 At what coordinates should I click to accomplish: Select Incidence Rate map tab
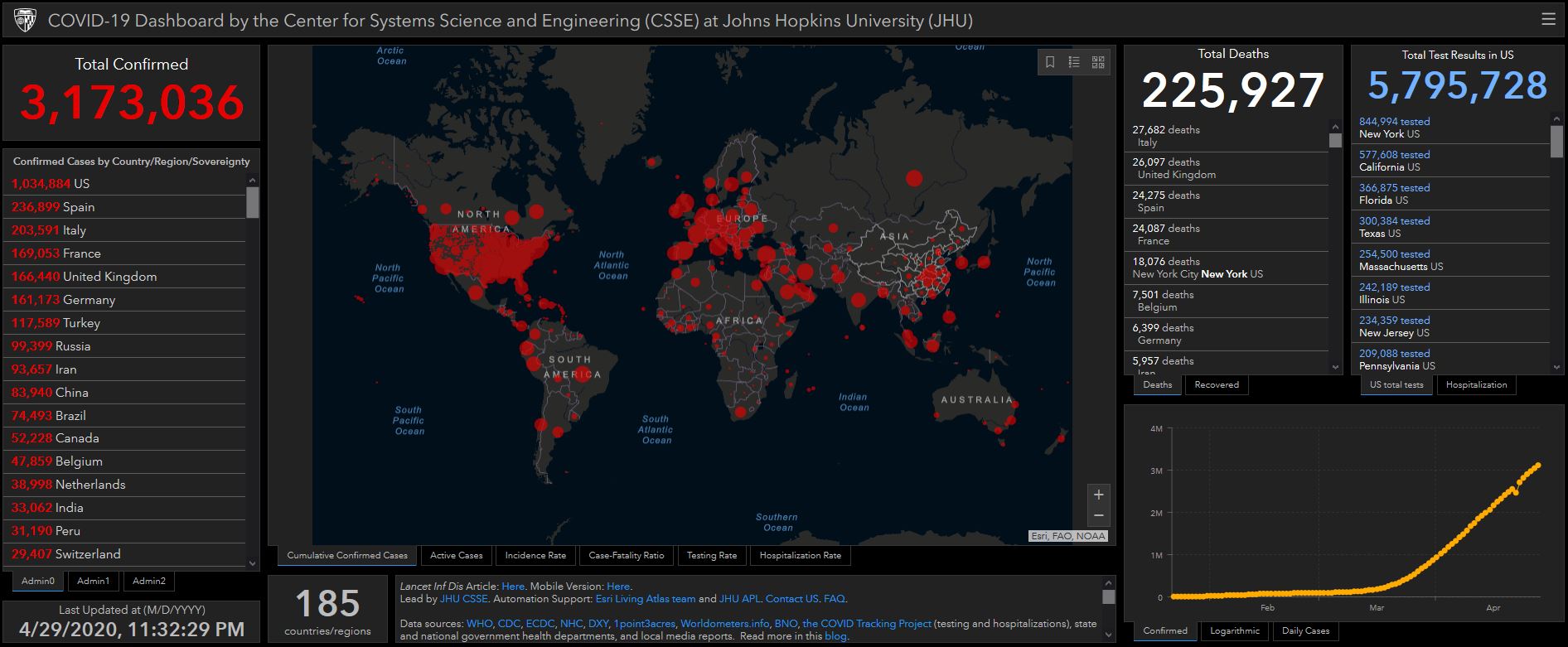[535, 555]
